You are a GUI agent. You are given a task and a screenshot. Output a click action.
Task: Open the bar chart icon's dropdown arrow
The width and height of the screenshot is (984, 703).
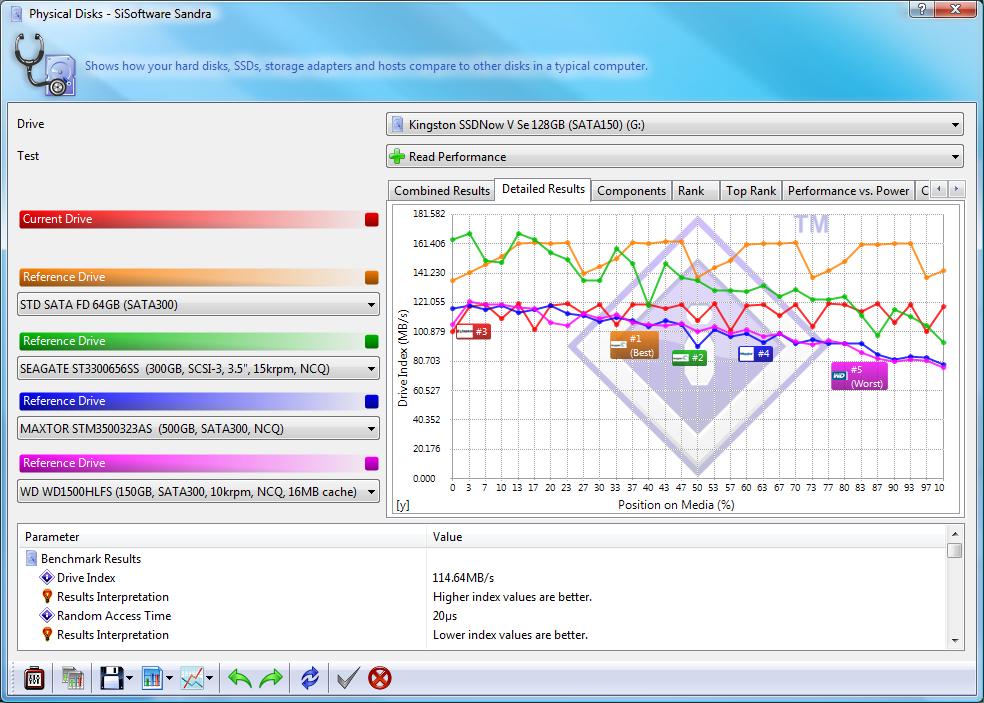coord(169,679)
